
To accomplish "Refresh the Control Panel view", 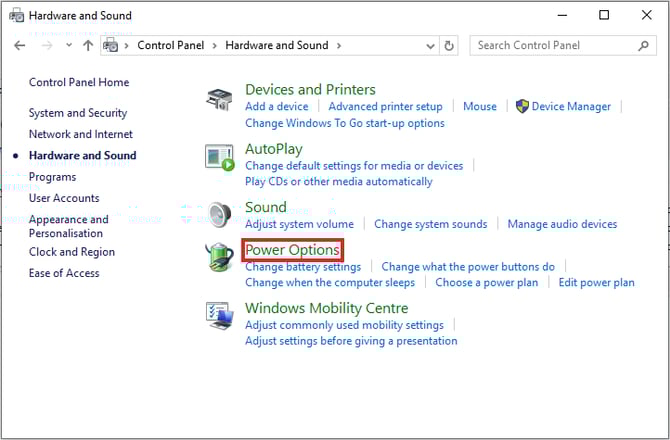I will coord(449,46).
